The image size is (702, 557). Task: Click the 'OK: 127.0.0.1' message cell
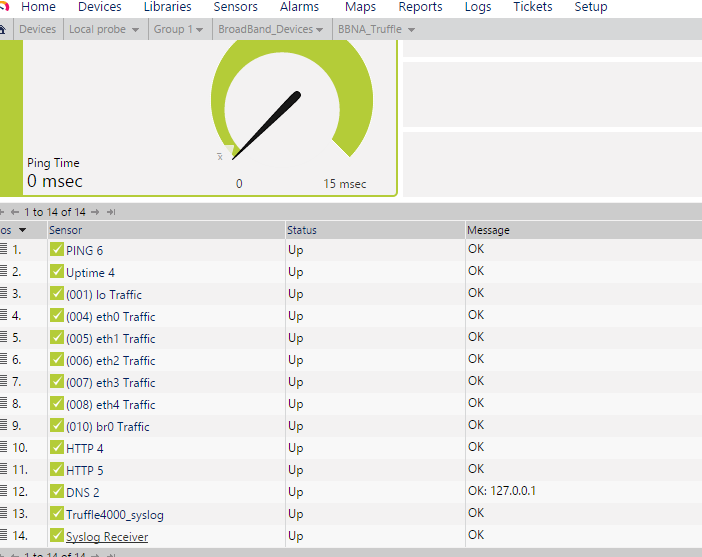[x=502, y=491]
